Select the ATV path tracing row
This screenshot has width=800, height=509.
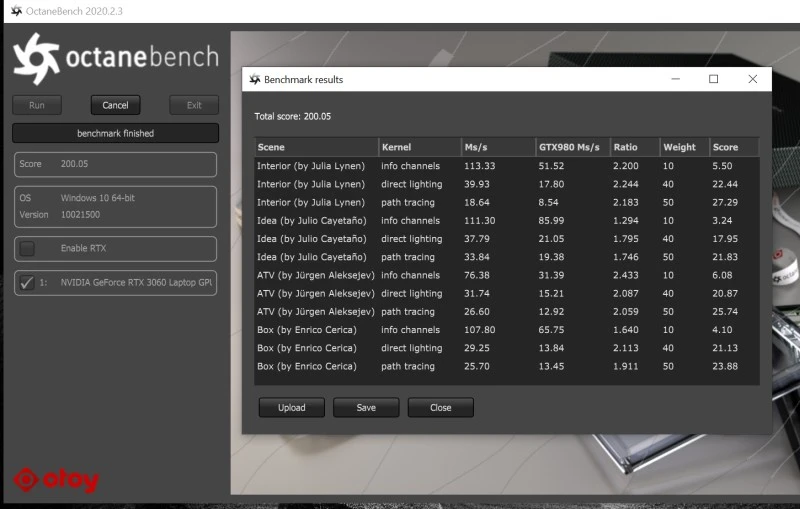(x=507, y=312)
